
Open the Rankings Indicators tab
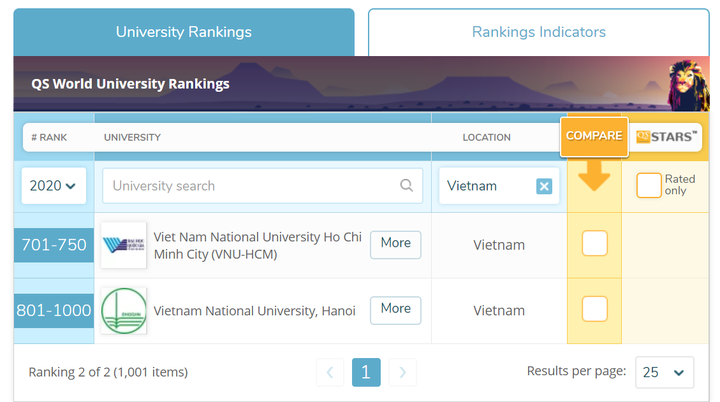click(539, 32)
